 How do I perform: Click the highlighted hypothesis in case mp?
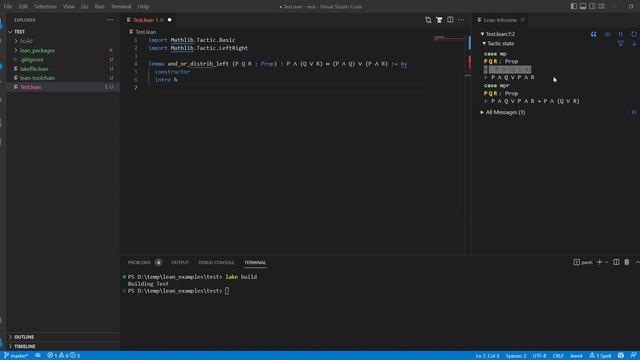coord(507,69)
